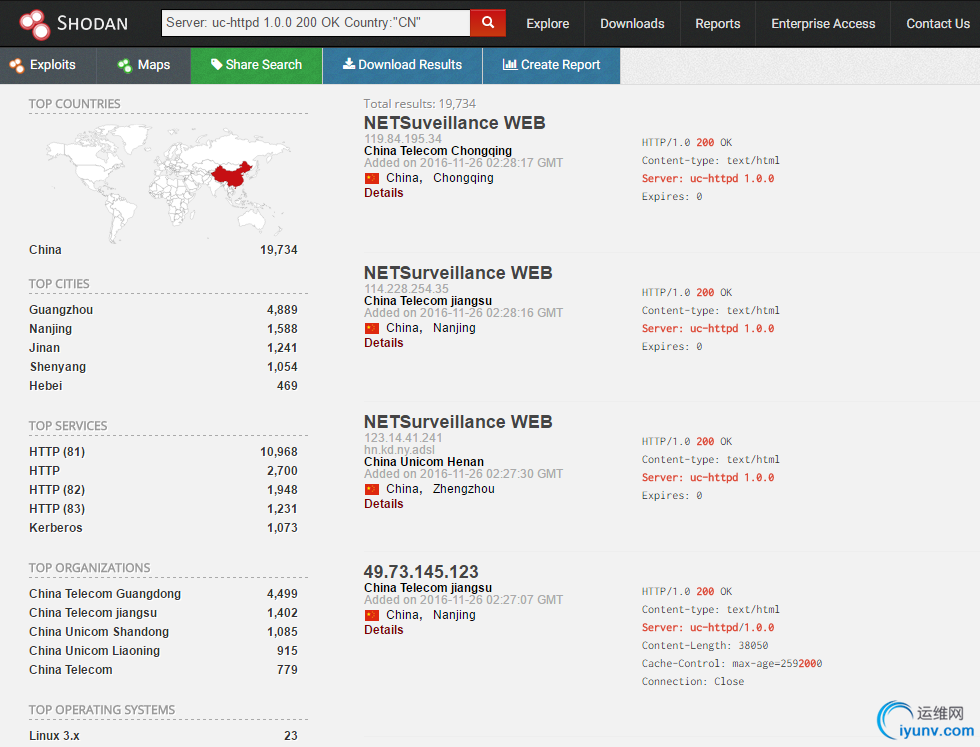This screenshot has width=980, height=747.
Task: Open the Contact Us page
Action: point(938,24)
